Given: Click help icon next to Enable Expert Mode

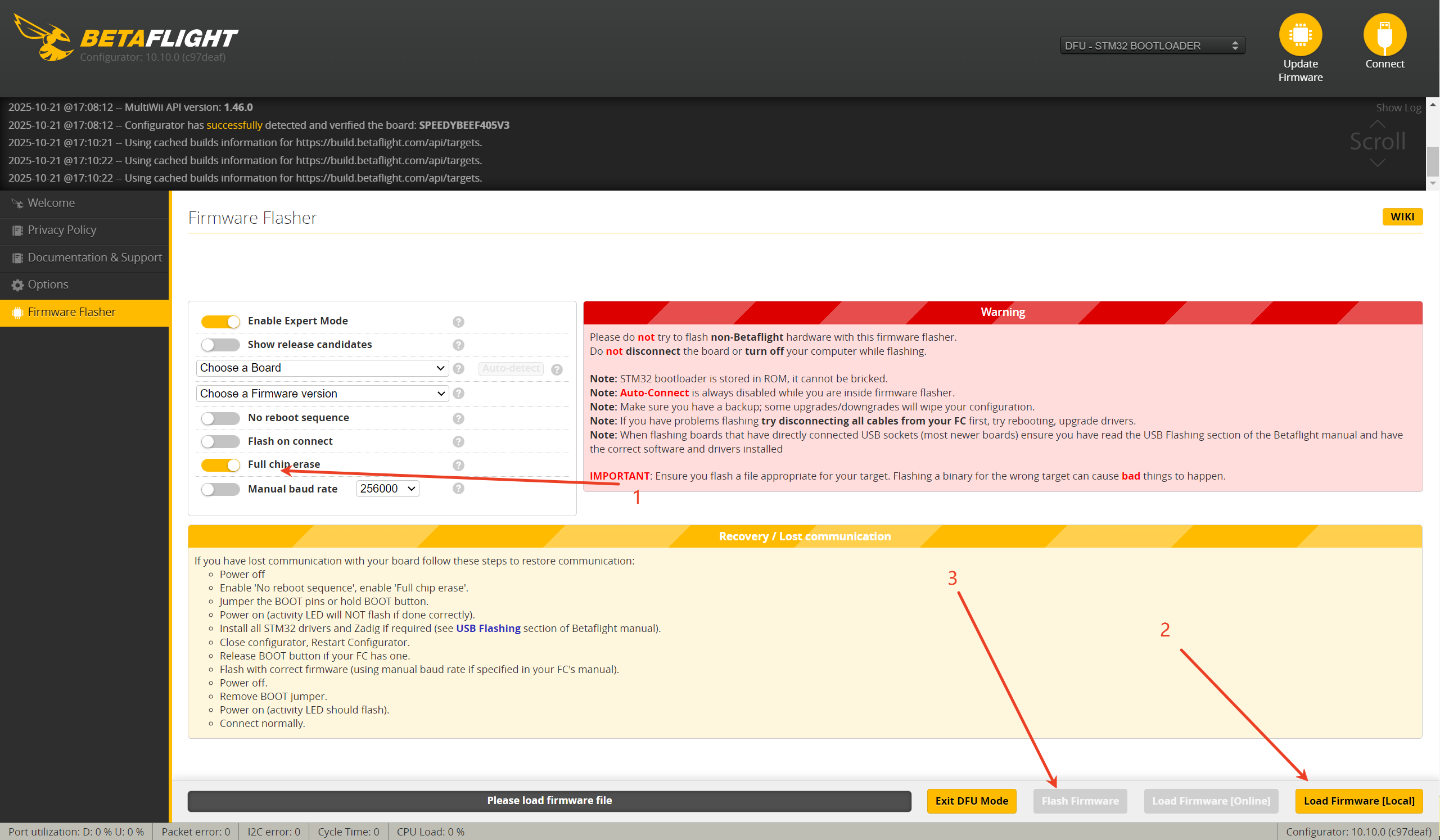Looking at the screenshot, I should [x=458, y=322].
